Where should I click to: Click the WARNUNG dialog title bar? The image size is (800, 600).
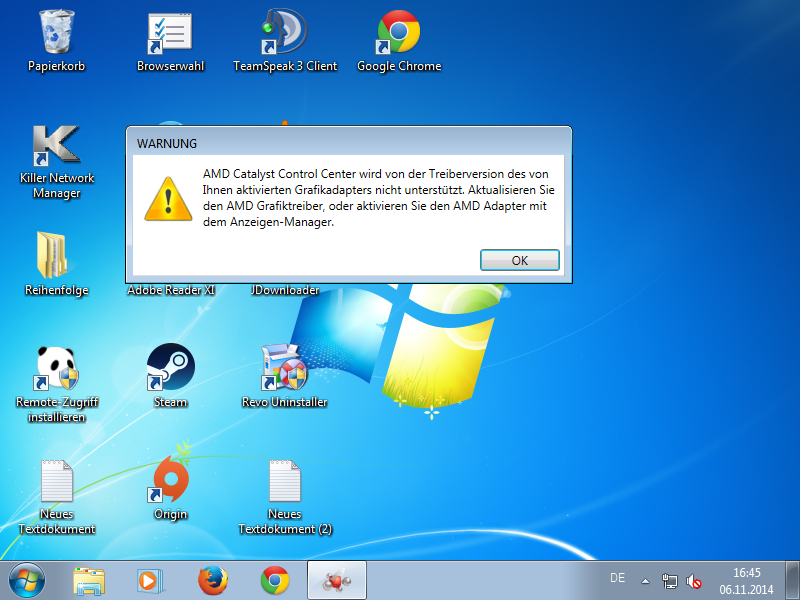click(349, 142)
